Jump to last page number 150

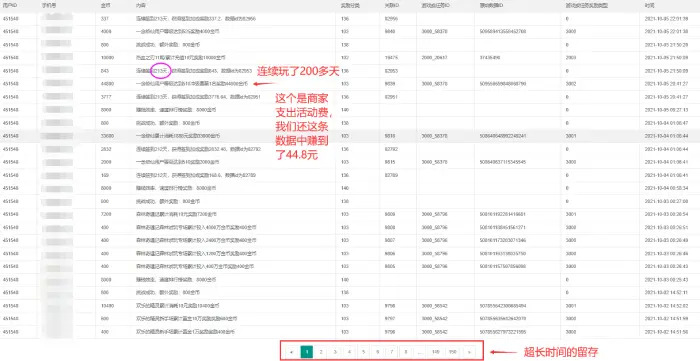tap(453, 352)
